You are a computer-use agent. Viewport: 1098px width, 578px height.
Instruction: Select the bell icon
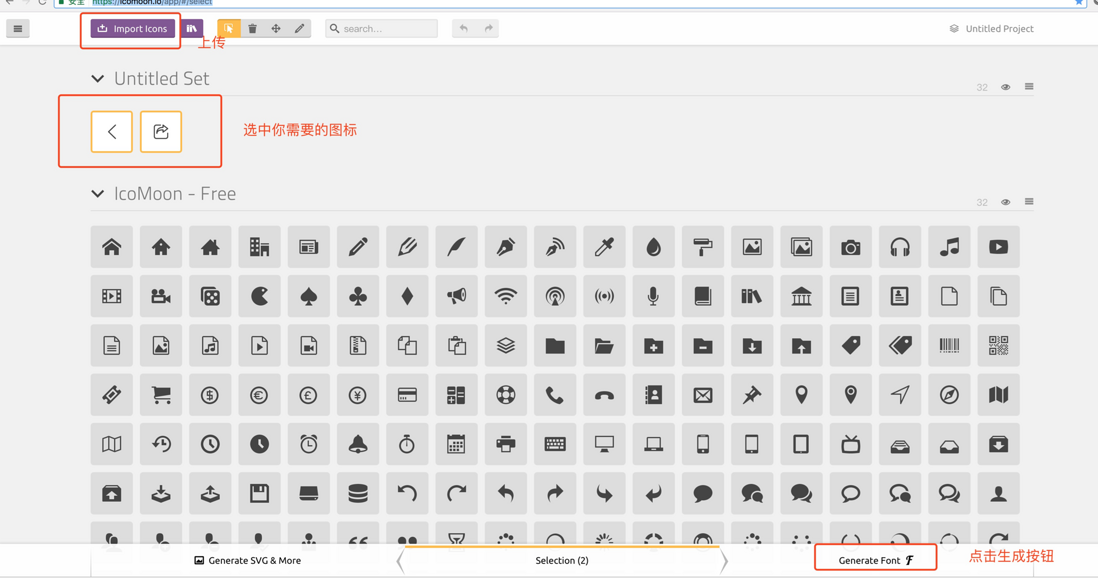click(358, 444)
